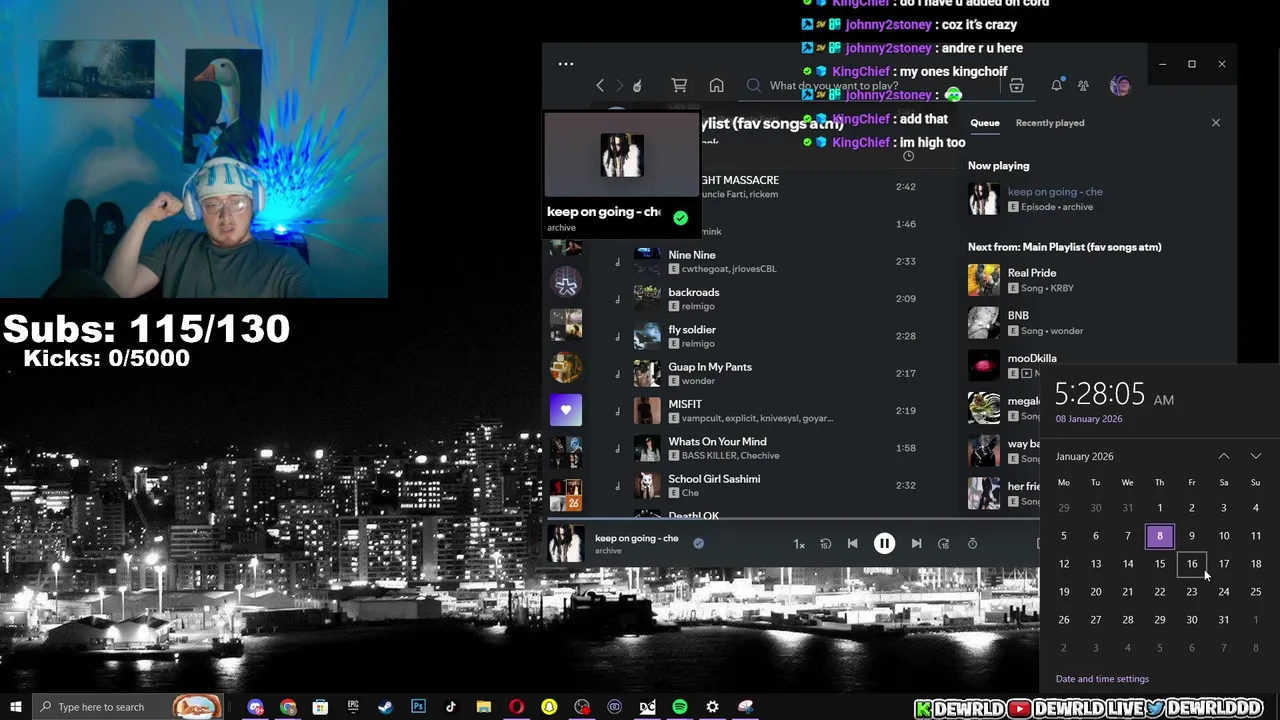
Task: Click the duration clock column header
Action: (x=908, y=156)
